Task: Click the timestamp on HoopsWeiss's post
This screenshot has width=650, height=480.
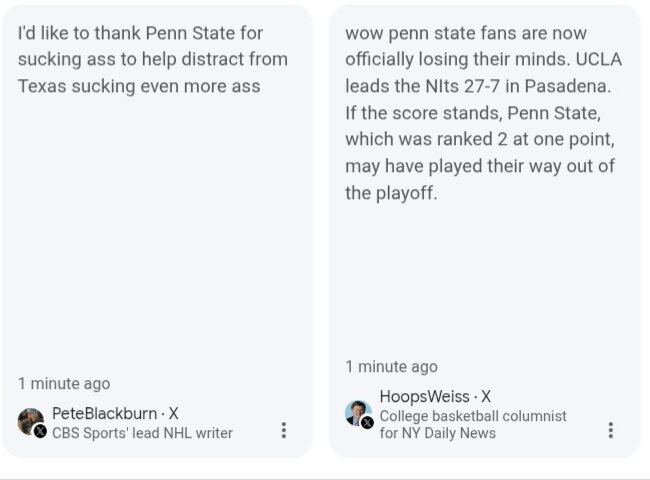Action: pos(391,366)
